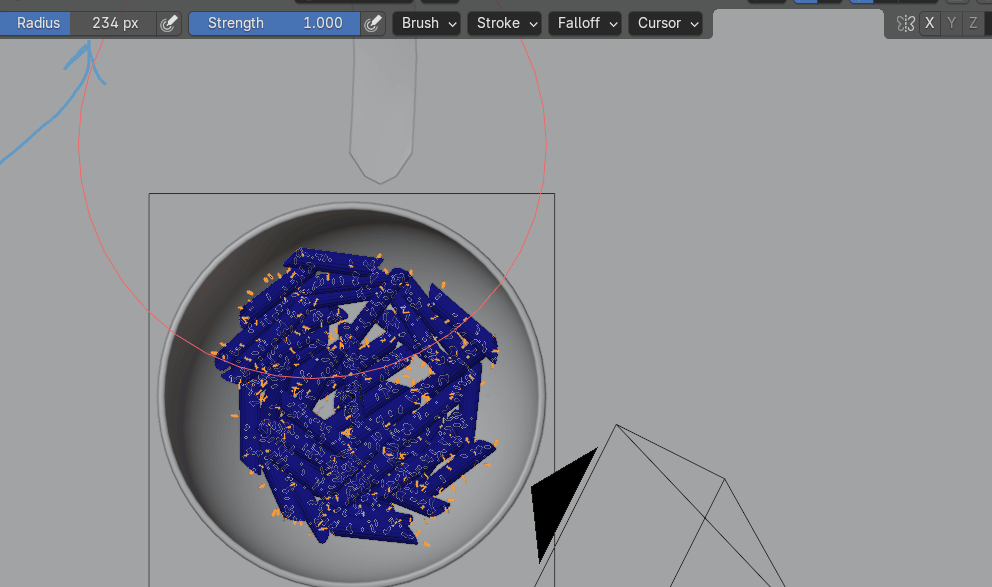
Task: Click the butterfly mirror symmetry icon
Action: tap(906, 23)
